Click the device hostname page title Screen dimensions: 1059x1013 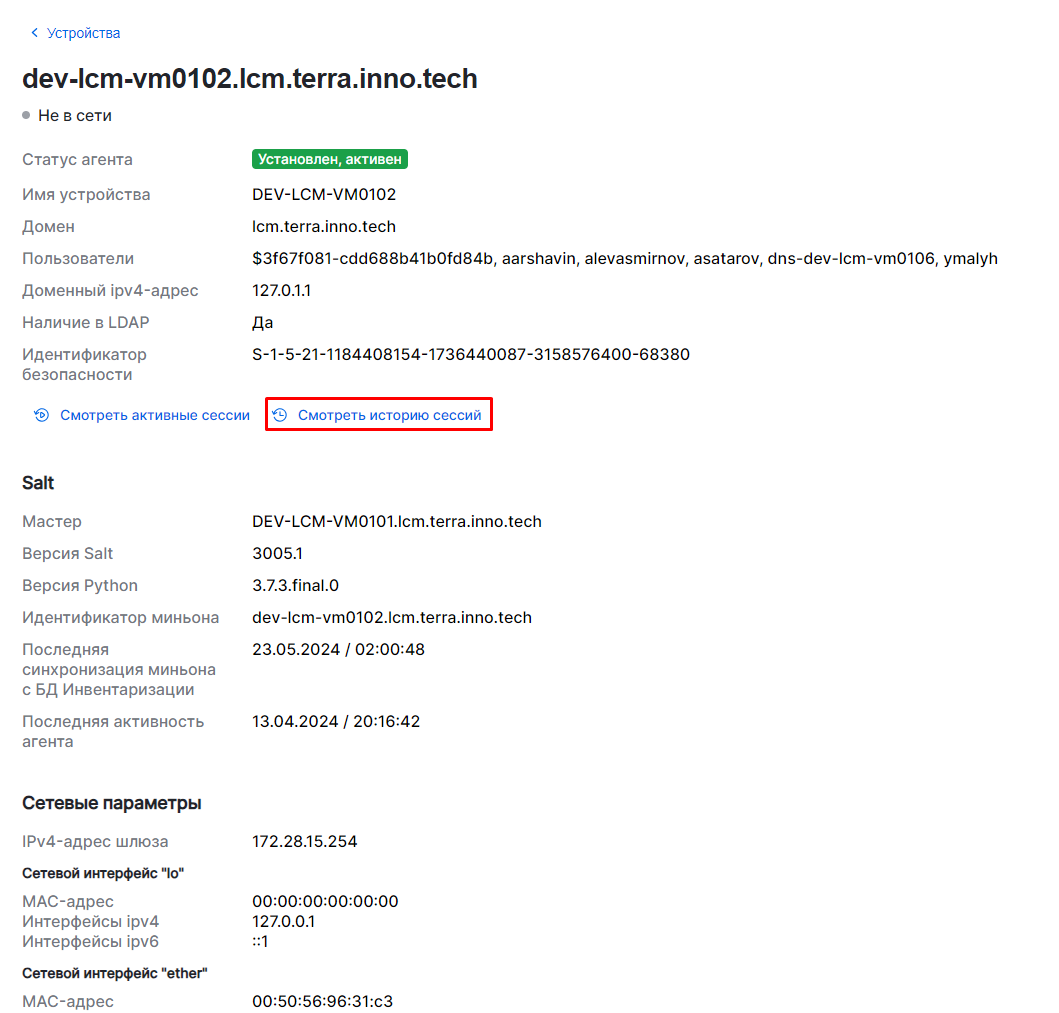tap(249, 79)
